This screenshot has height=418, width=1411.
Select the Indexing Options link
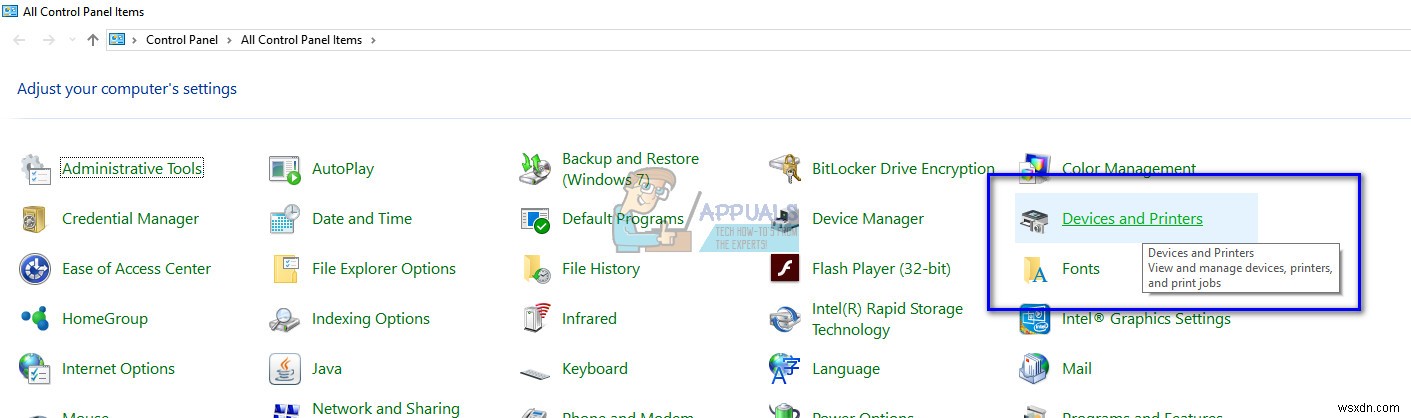tap(371, 319)
